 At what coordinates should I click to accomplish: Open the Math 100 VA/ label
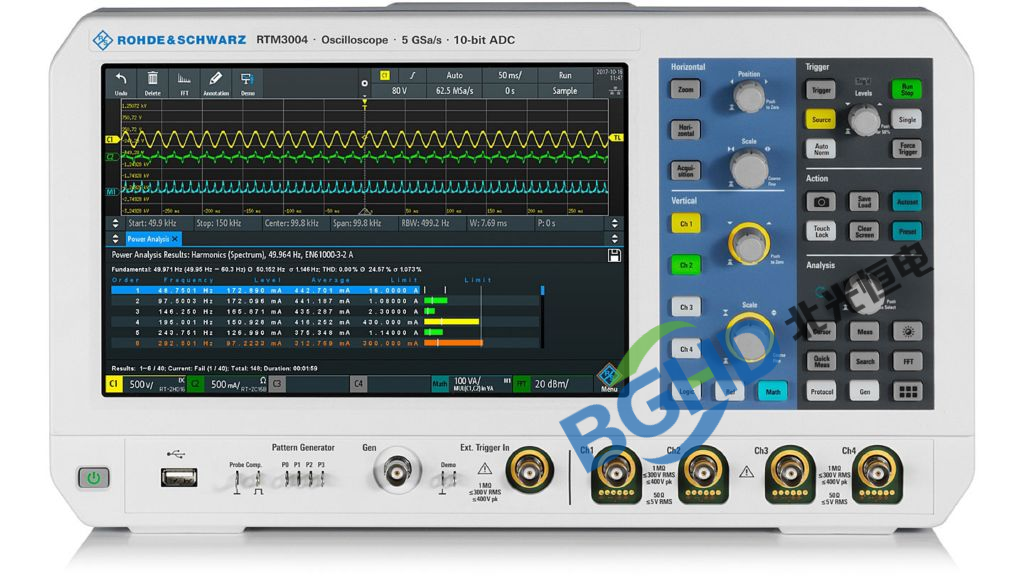(x=472, y=384)
